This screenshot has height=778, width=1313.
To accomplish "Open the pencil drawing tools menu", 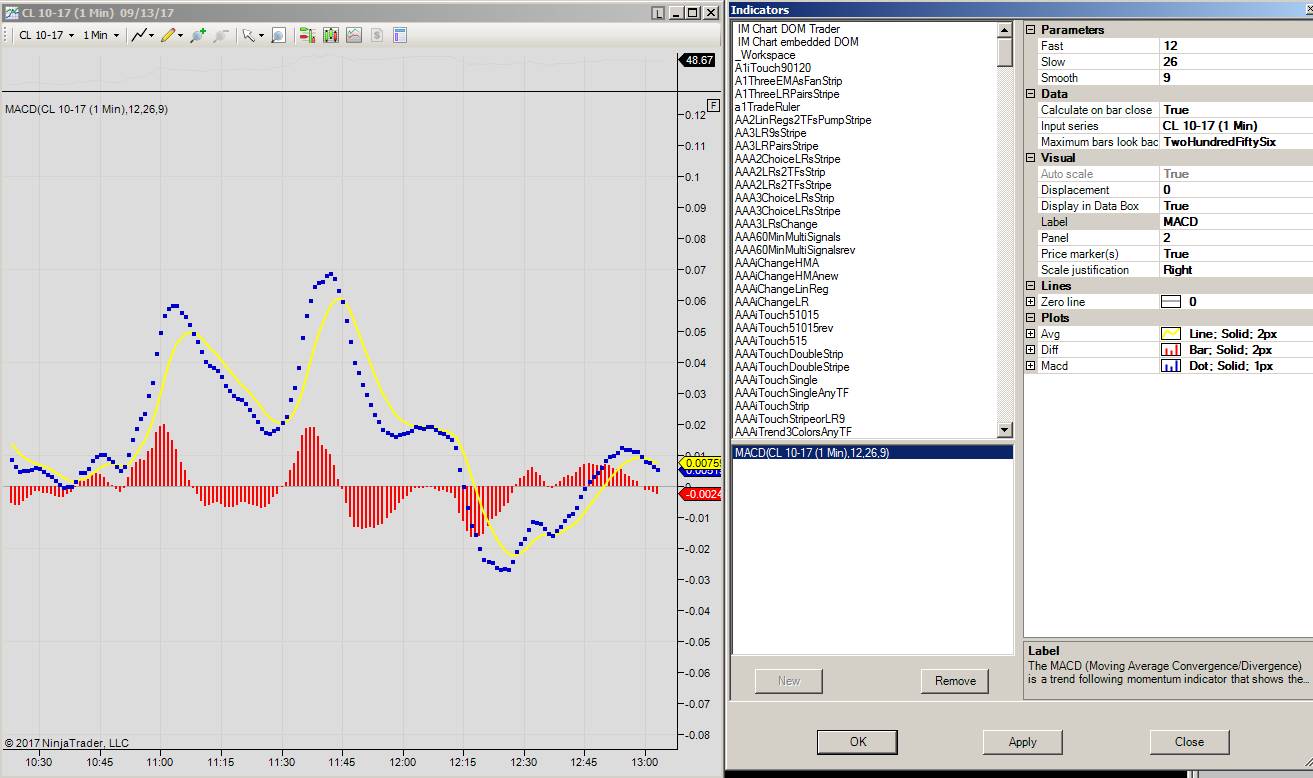I will pyautogui.click(x=171, y=35).
